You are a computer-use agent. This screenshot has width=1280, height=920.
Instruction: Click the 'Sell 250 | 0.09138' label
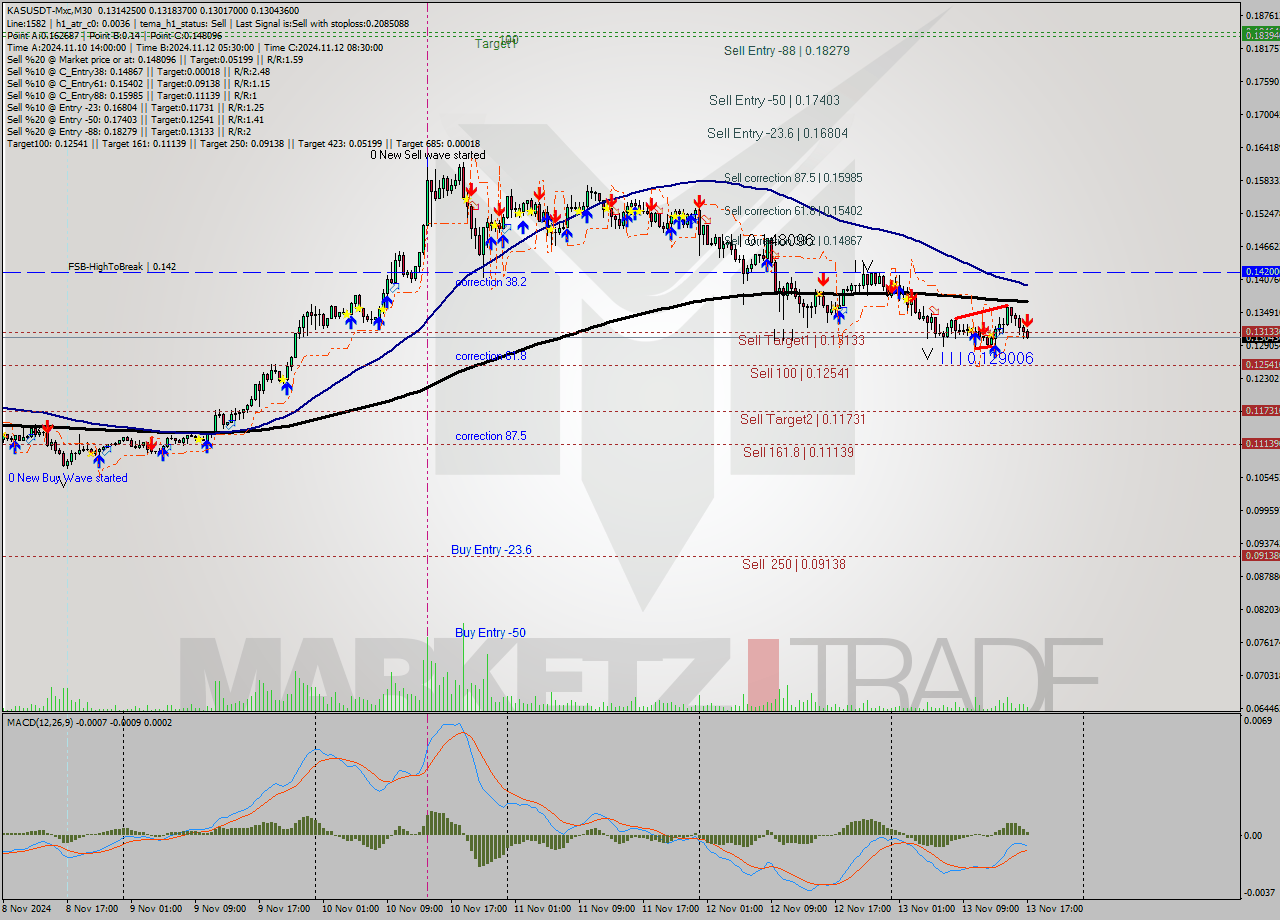pos(793,564)
